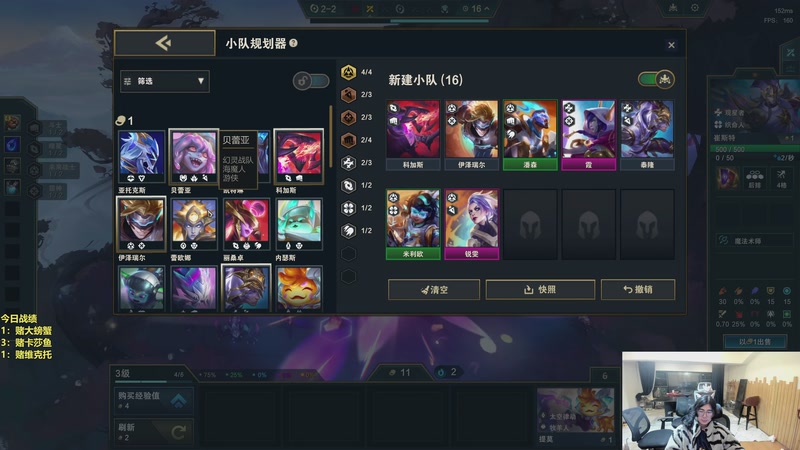This screenshot has width=800, height=450.
Task: Select the 4/4 gold trait icon
Action: [348, 72]
